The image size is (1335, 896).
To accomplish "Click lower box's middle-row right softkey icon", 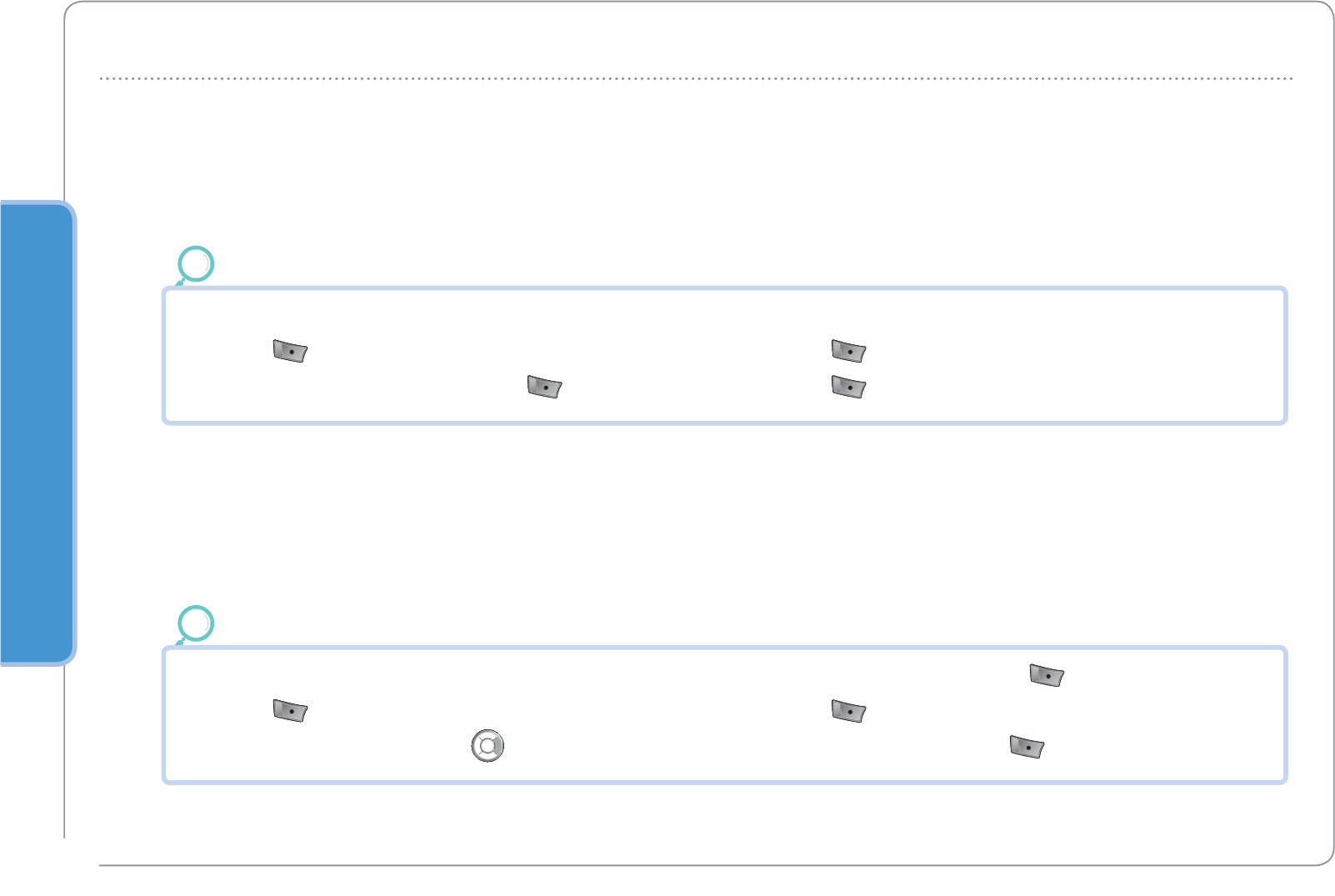I will coord(848,711).
